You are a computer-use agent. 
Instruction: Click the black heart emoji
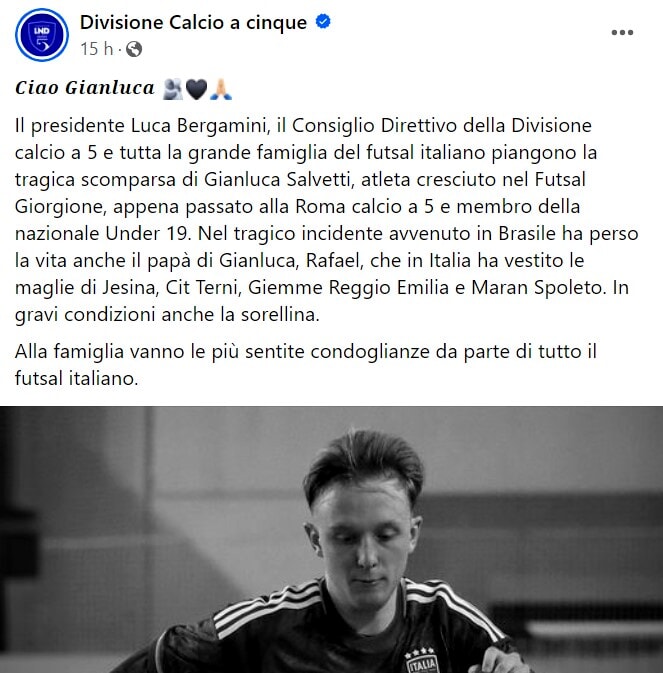coord(197,89)
